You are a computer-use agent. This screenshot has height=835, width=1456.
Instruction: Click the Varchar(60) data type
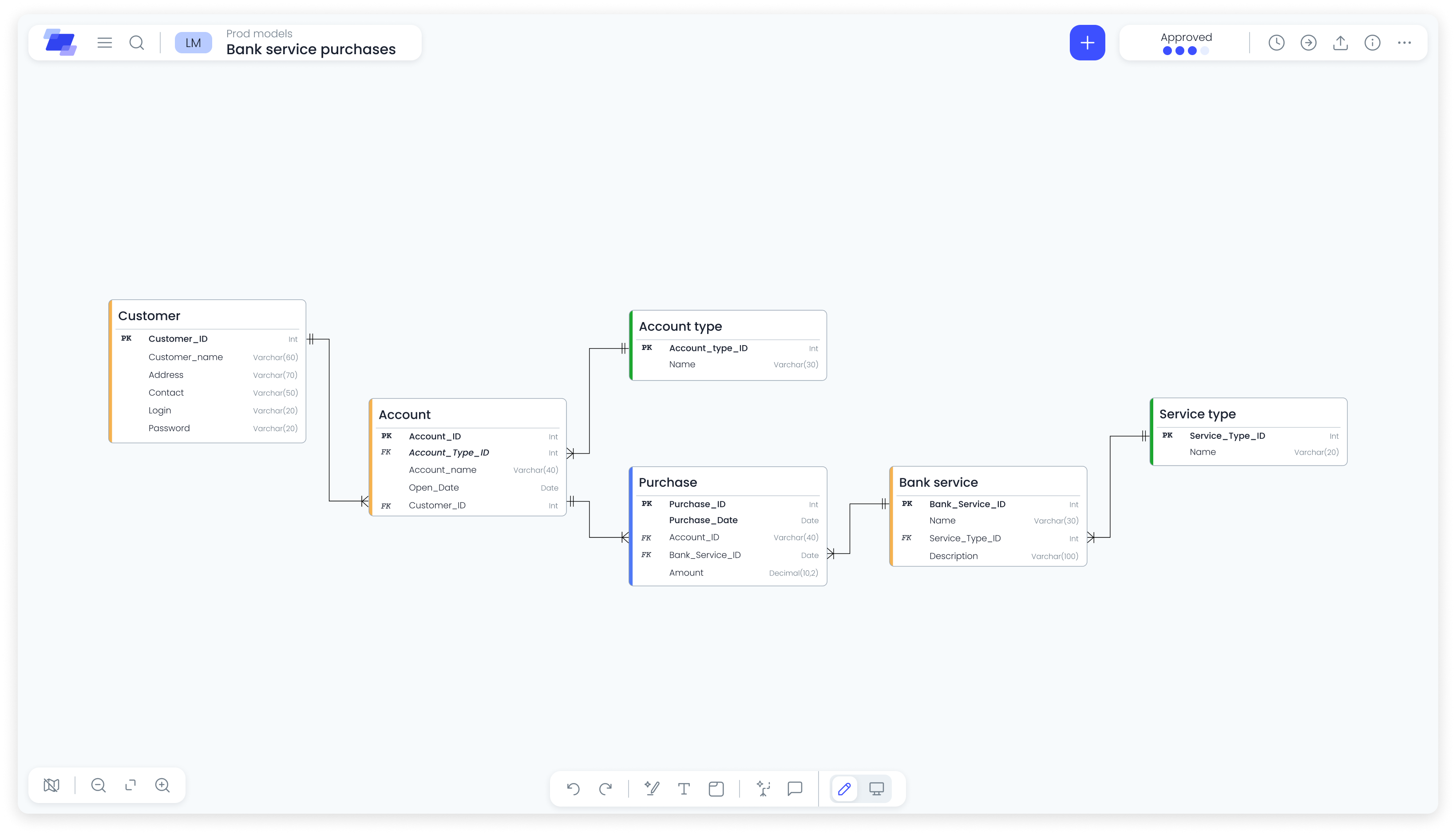pos(275,357)
